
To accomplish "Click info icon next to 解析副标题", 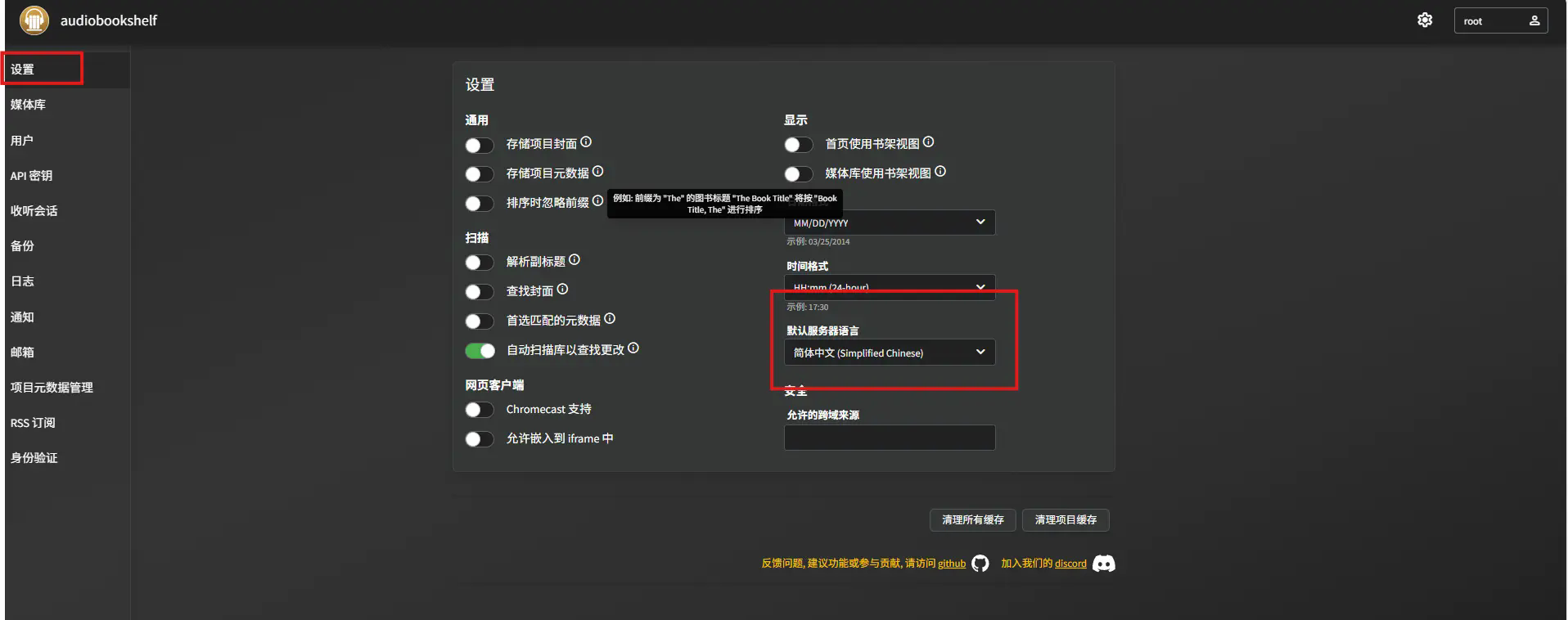I will [x=574, y=260].
